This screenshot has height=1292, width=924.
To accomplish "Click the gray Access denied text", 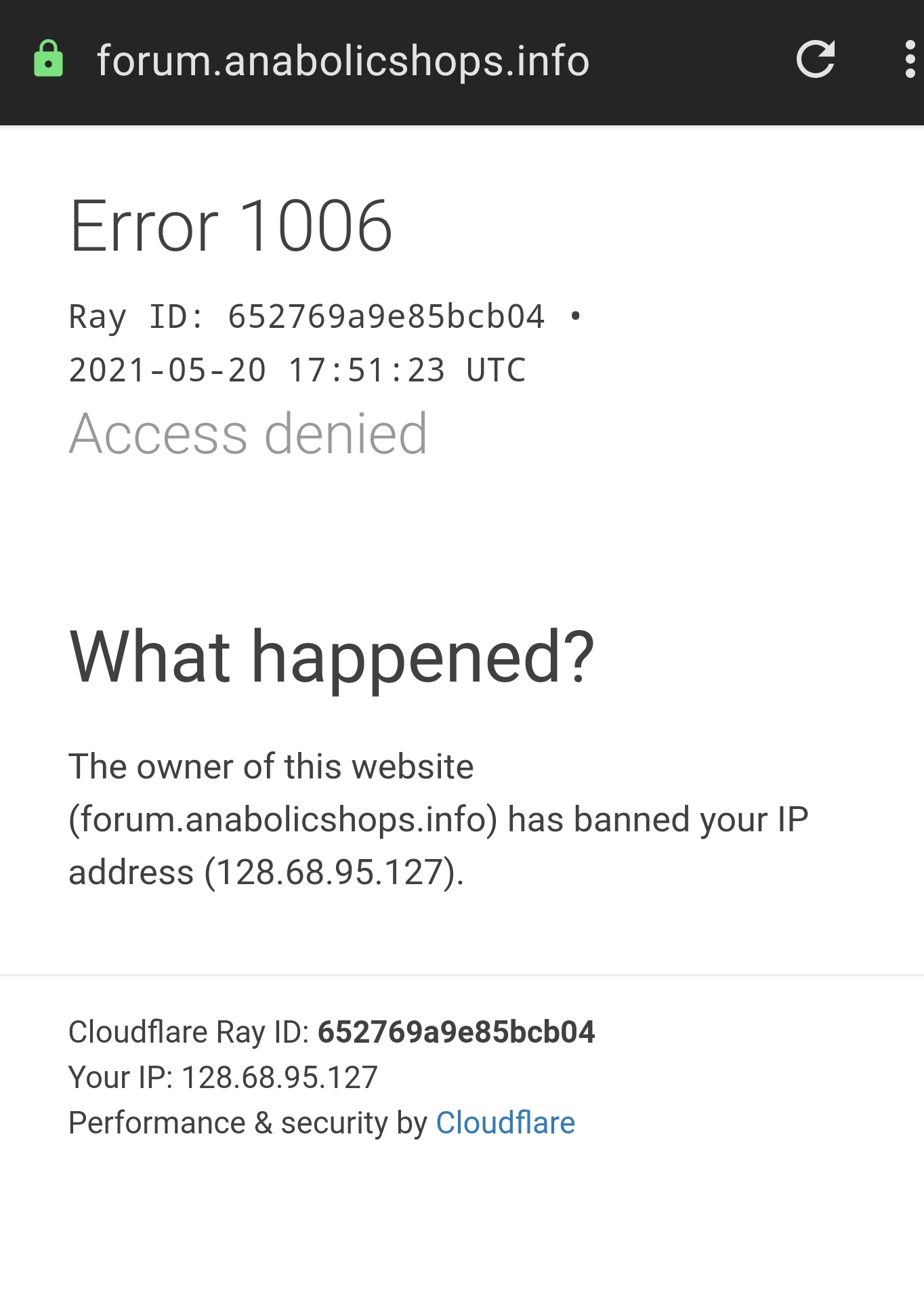I will click(x=248, y=434).
